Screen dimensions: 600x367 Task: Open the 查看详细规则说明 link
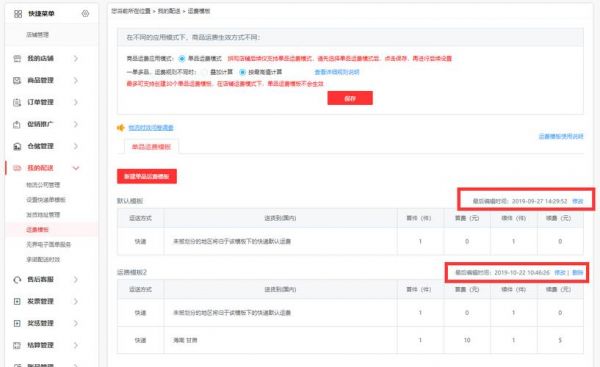coord(337,72)
